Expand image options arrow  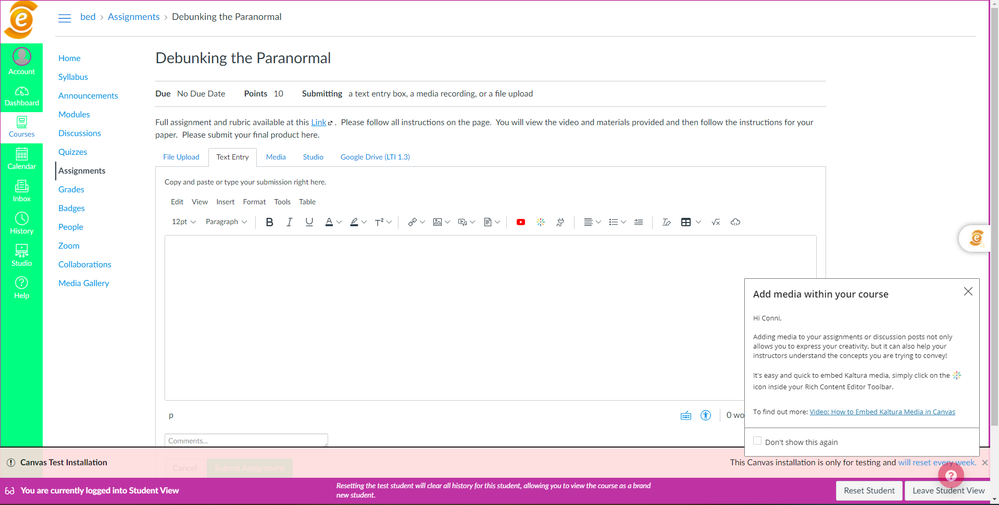point(447,222)
